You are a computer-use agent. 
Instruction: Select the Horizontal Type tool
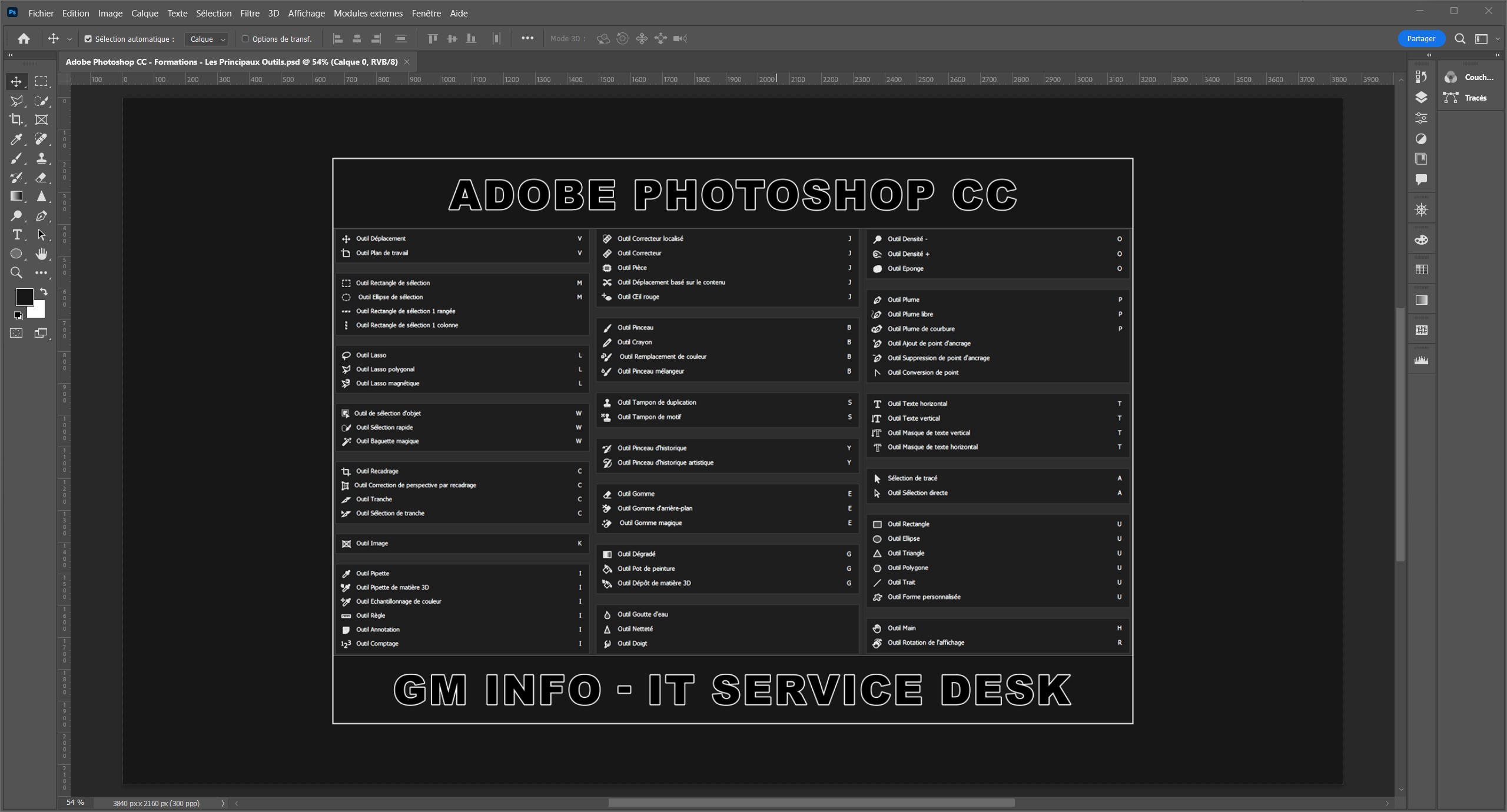16,235
